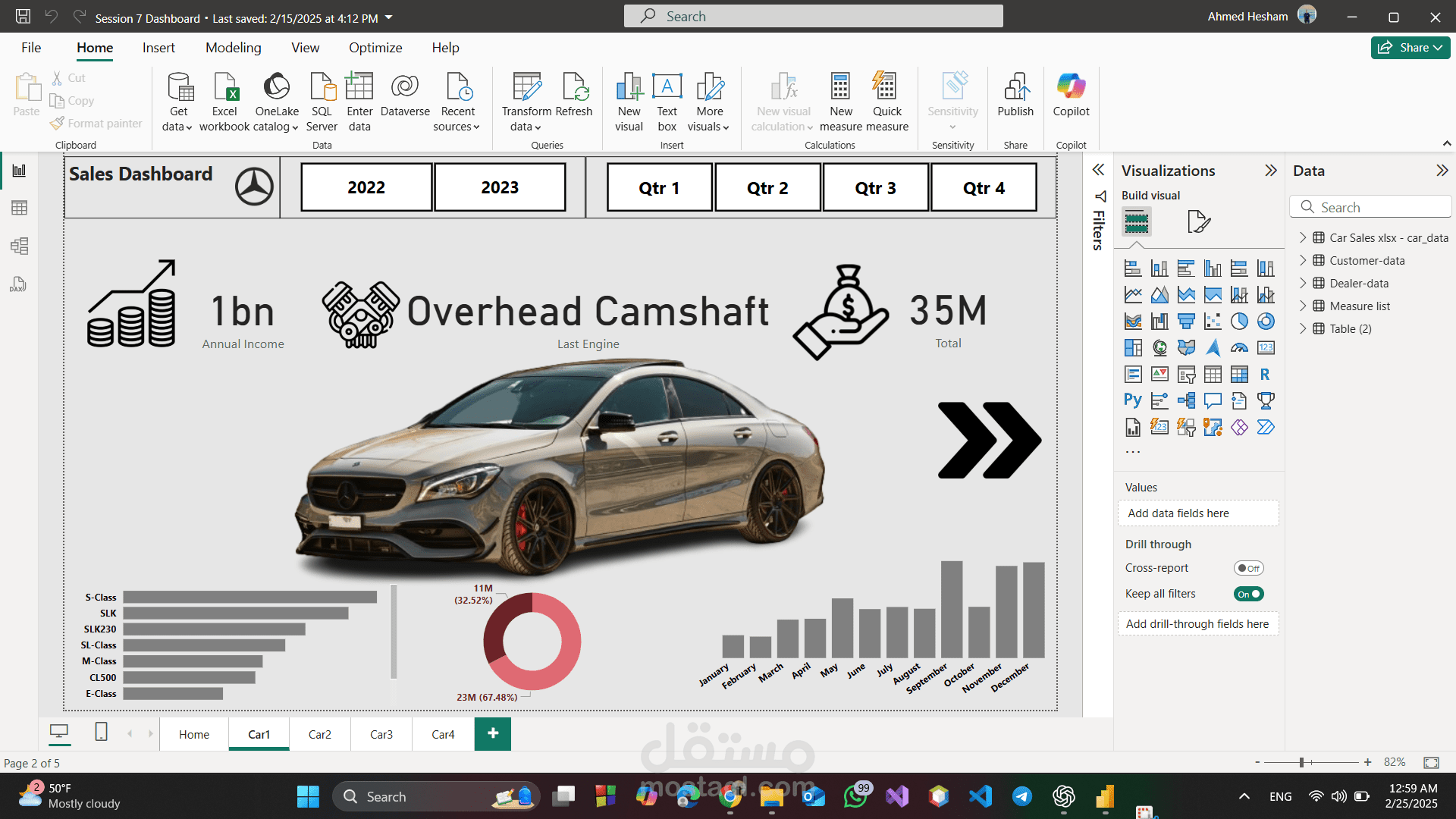This screenshot has height=819, width=1456.
Task: Click the next page double-arrow button
Action: 990,440
